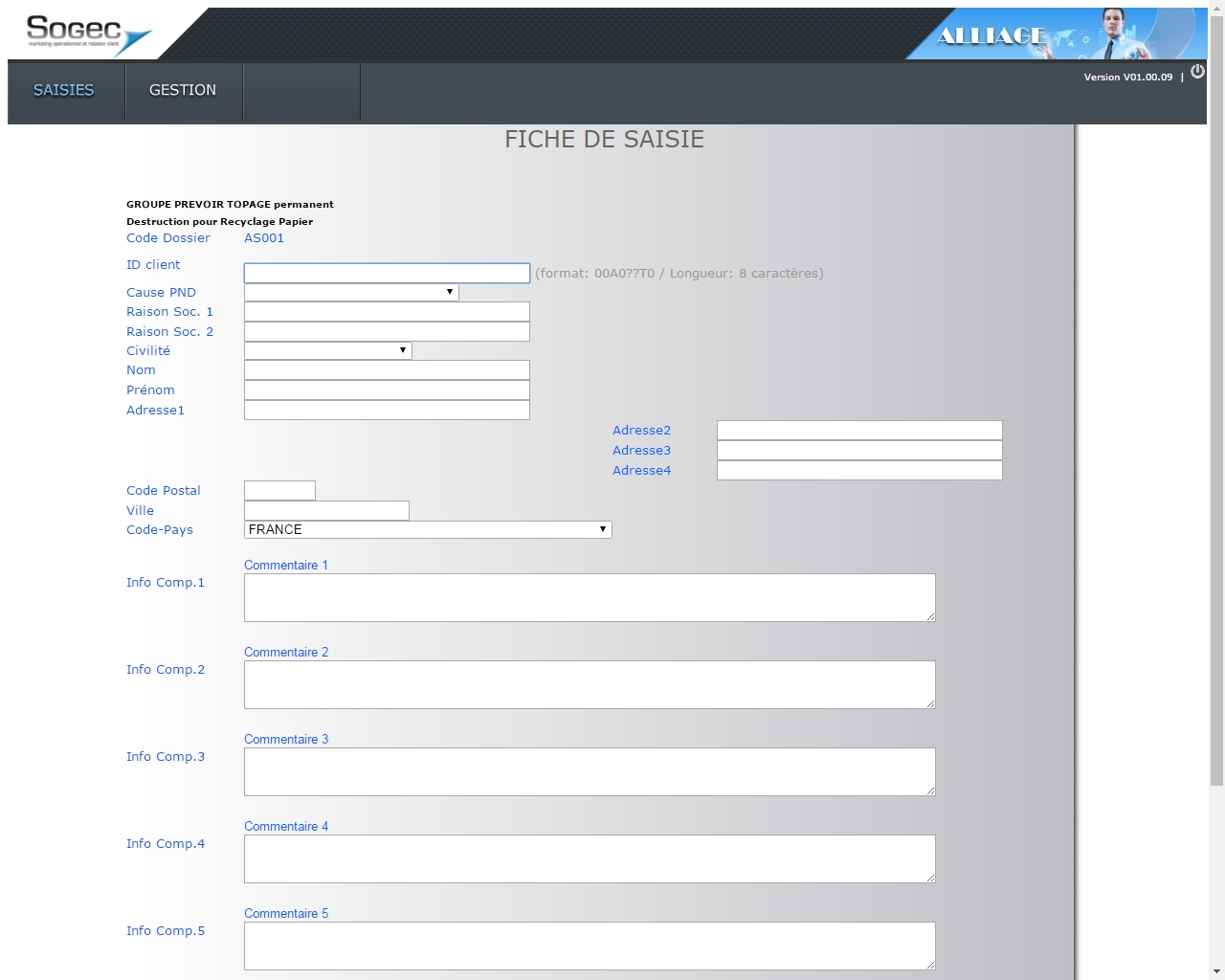Screen dimensions: 1225x980
Task: Click the Raison Soc. 1 text field
Action: tap(387, 312)
